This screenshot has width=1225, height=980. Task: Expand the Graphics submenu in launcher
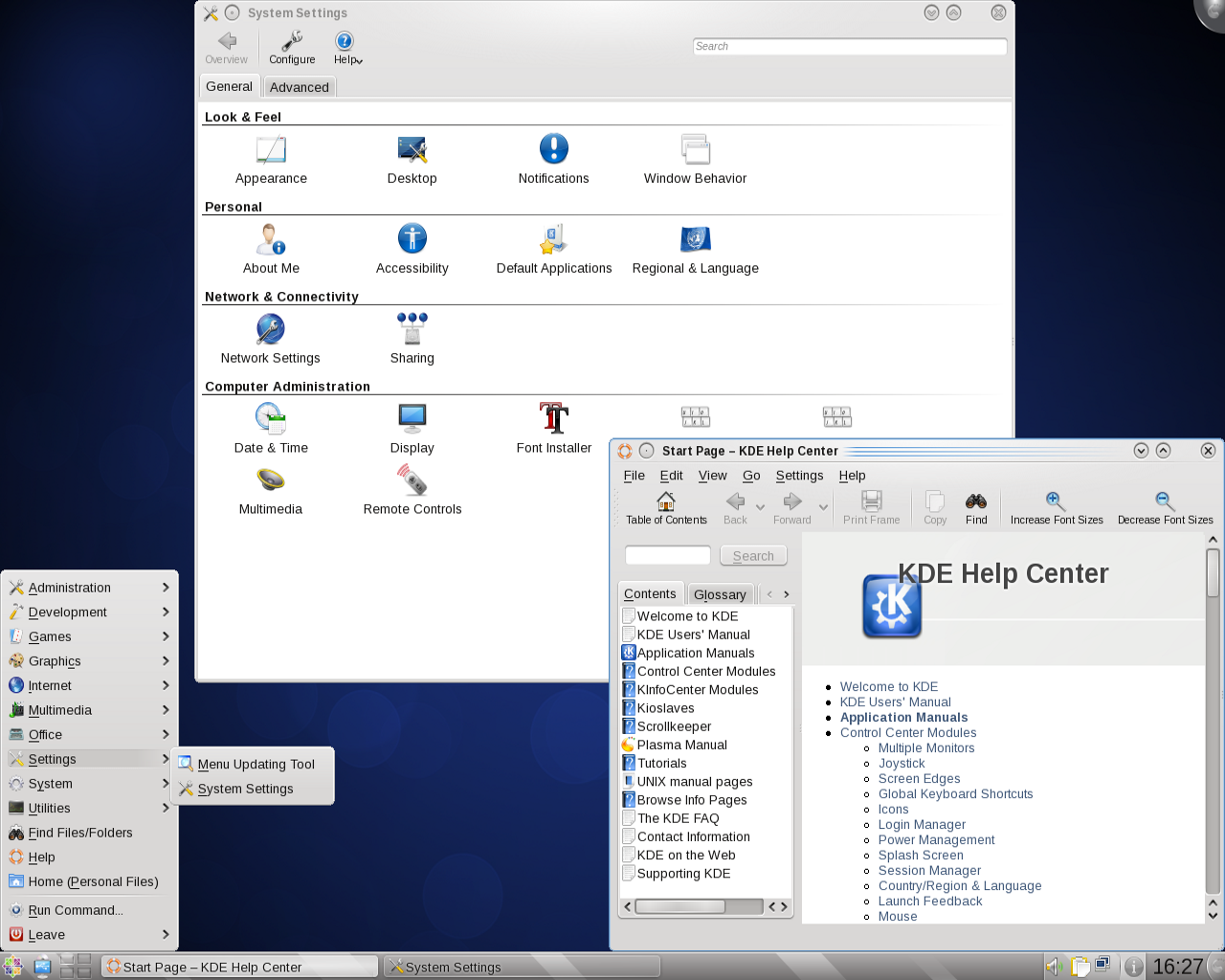click(89, 661)
